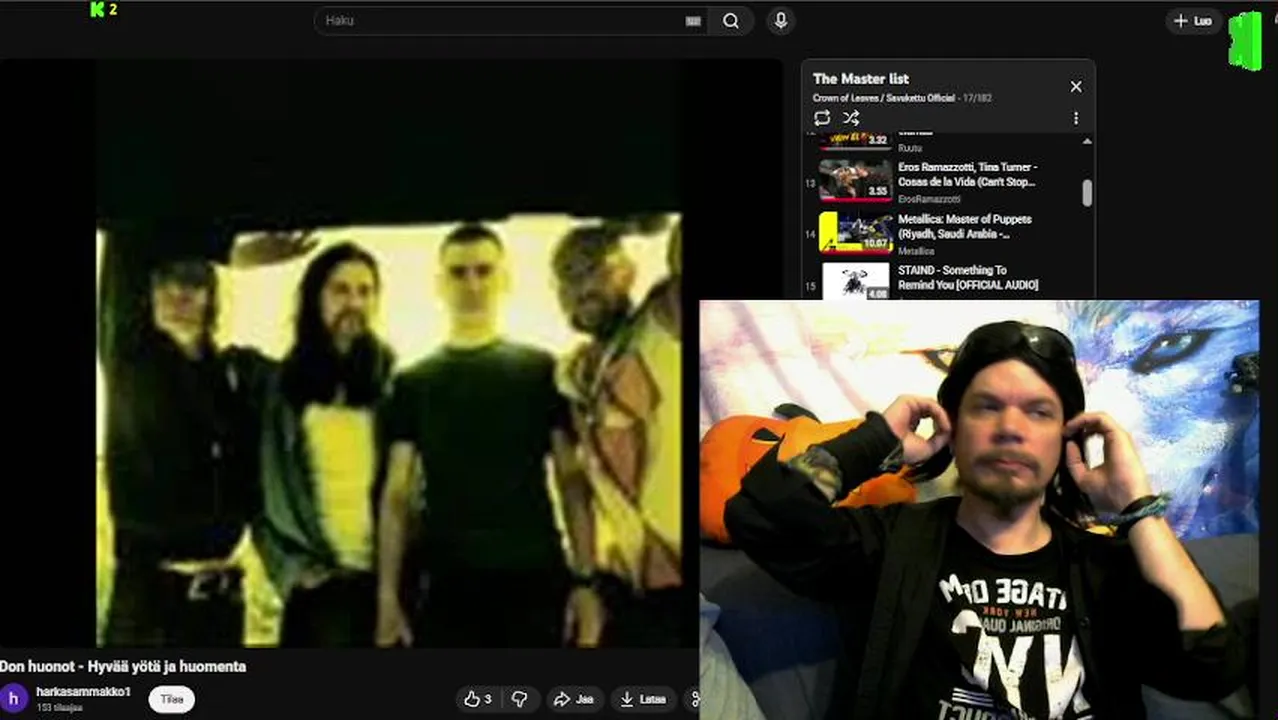Open Eros Ramazzotti Cosas de la Vida thumbnail

pyautogui.click(x=855, y=181)
